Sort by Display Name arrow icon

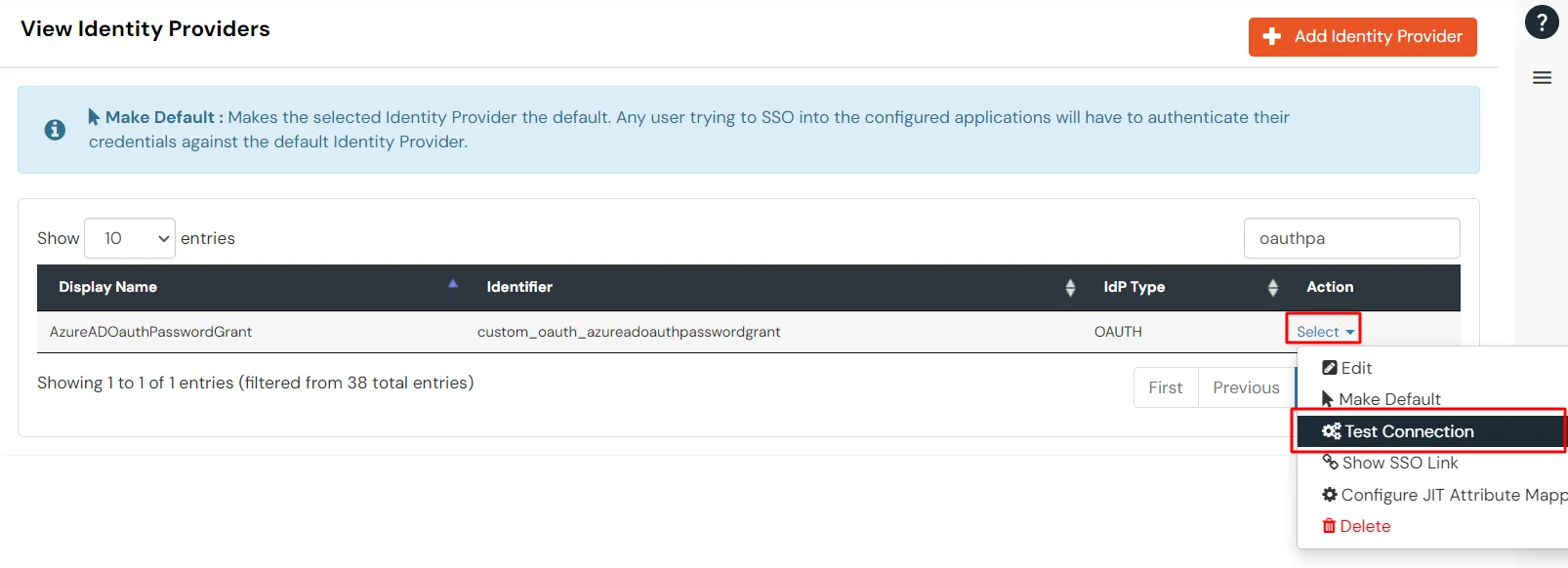click(x=452, y=284)
